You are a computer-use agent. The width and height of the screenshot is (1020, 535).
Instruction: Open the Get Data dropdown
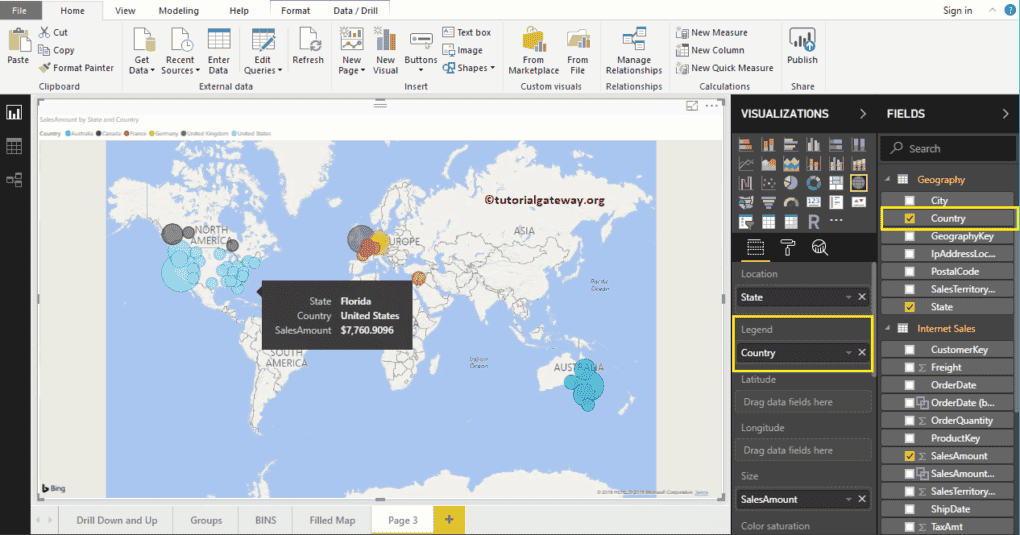click(x=142, y=52)
